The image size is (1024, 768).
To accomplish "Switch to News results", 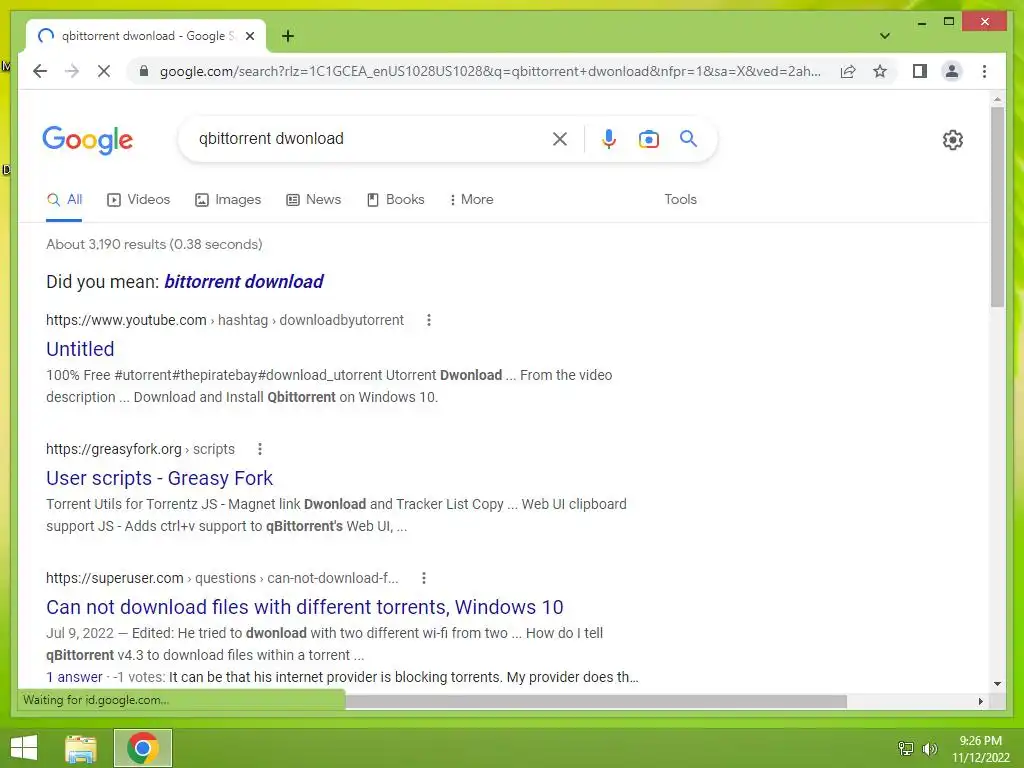I will click(313, 200).
